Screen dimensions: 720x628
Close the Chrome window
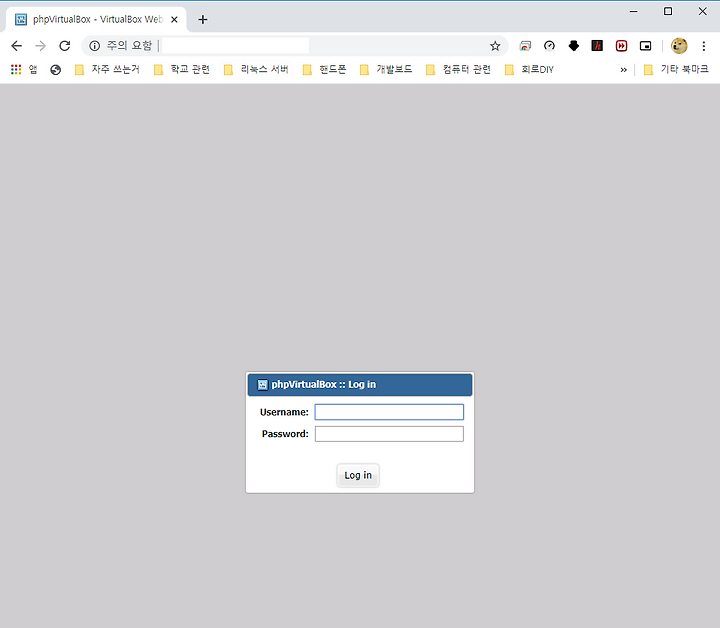[703, 11]
